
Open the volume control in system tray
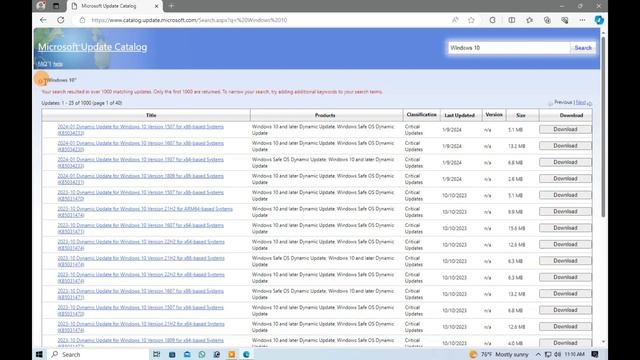pyautogui.click(x=558, y=354)
